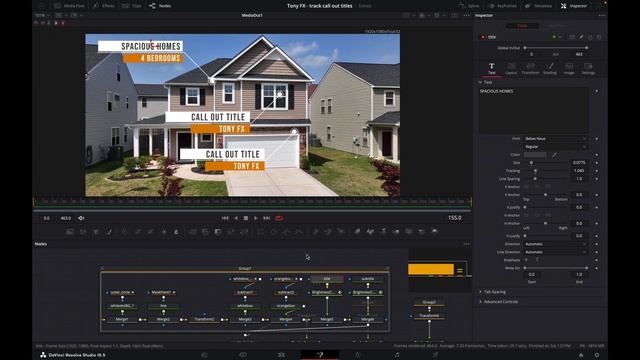Viewport: 640px width, 360px height.
Task: Toggle the red Loop playback button
Action: (279, 218)
